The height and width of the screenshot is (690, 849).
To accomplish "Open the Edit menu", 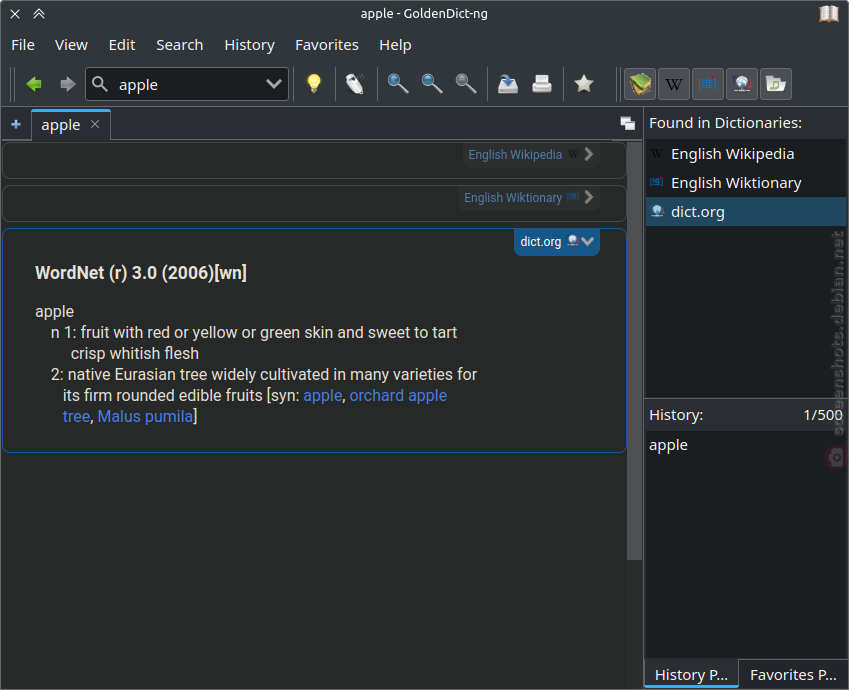I will click(122, 45).
